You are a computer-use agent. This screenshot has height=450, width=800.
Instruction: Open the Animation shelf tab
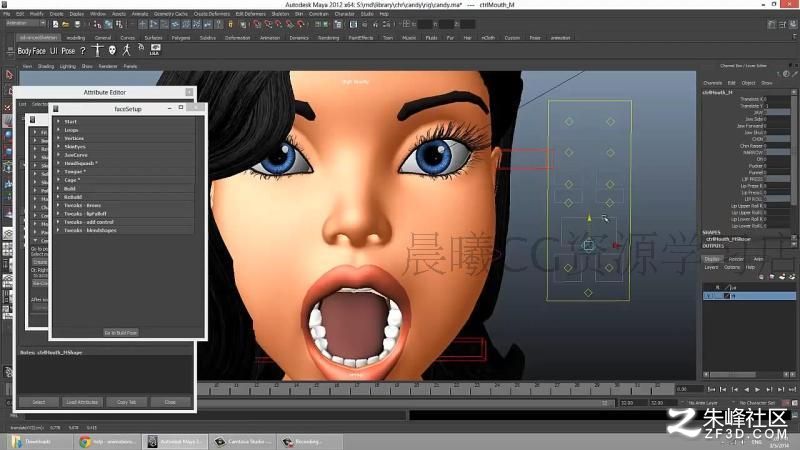[x=270, y=38]
